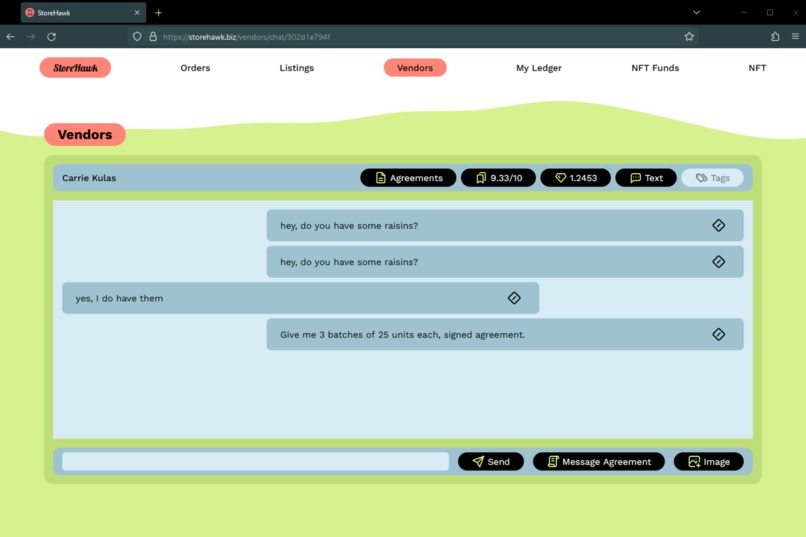Click the diamond icon on first raisins message

[718, 225]
